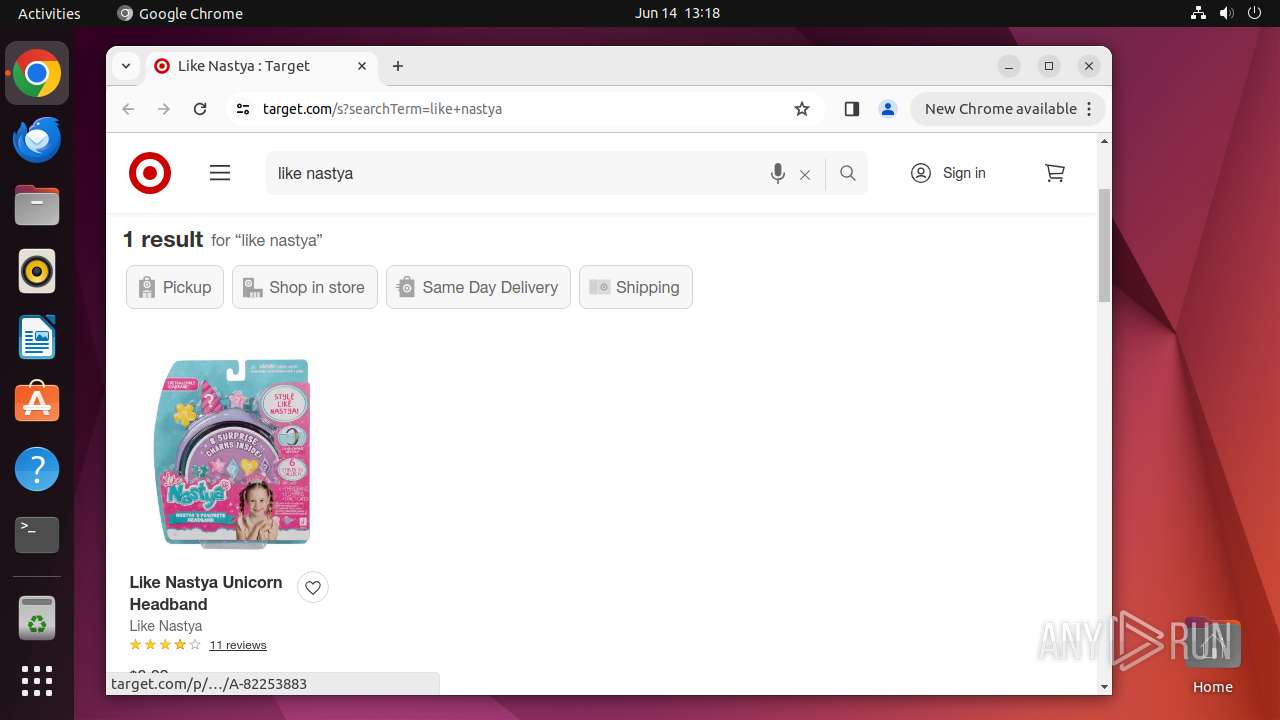Open Chrome side panel
Viewport: 1280px width, 720px height.
(x=852, y=109)
